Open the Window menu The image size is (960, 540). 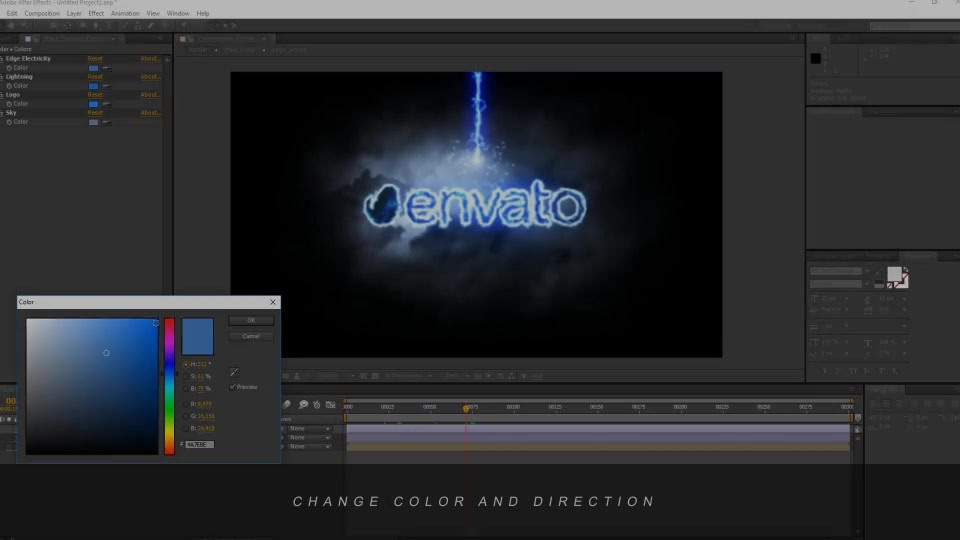(x=178, y=13)
